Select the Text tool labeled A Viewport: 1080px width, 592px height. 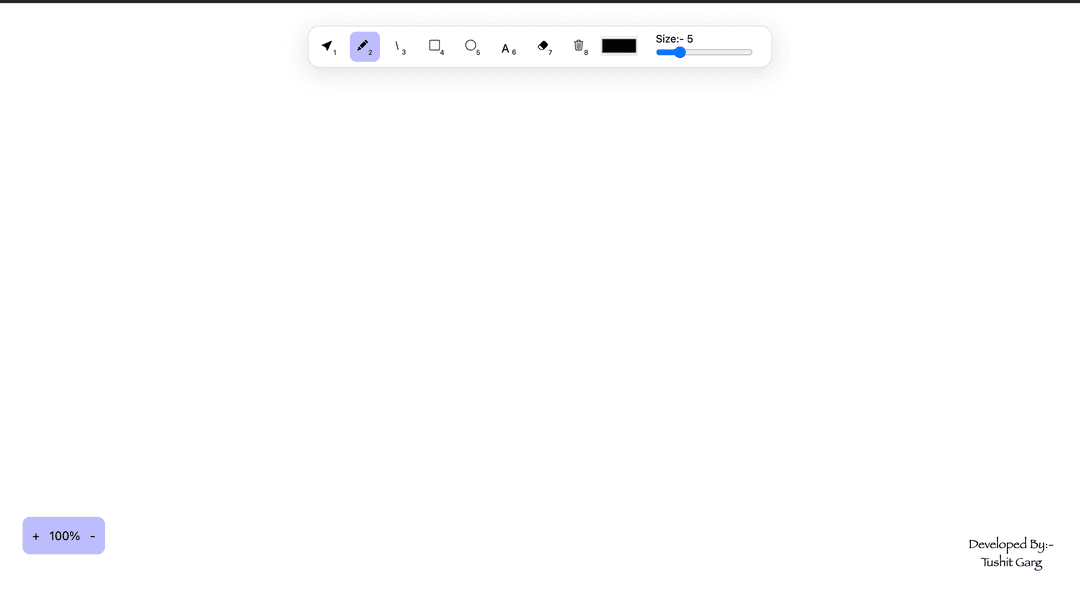(x=507, y=48)
